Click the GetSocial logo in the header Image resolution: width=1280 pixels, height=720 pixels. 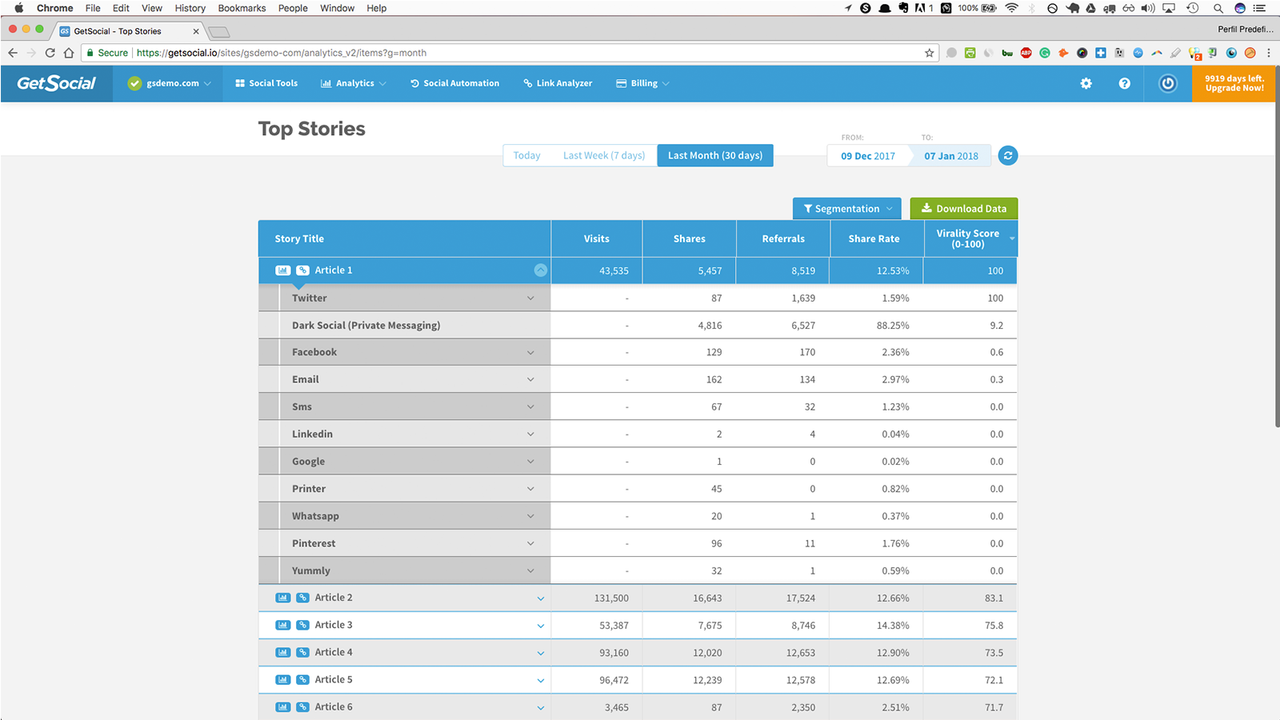[x=55, y=83]
